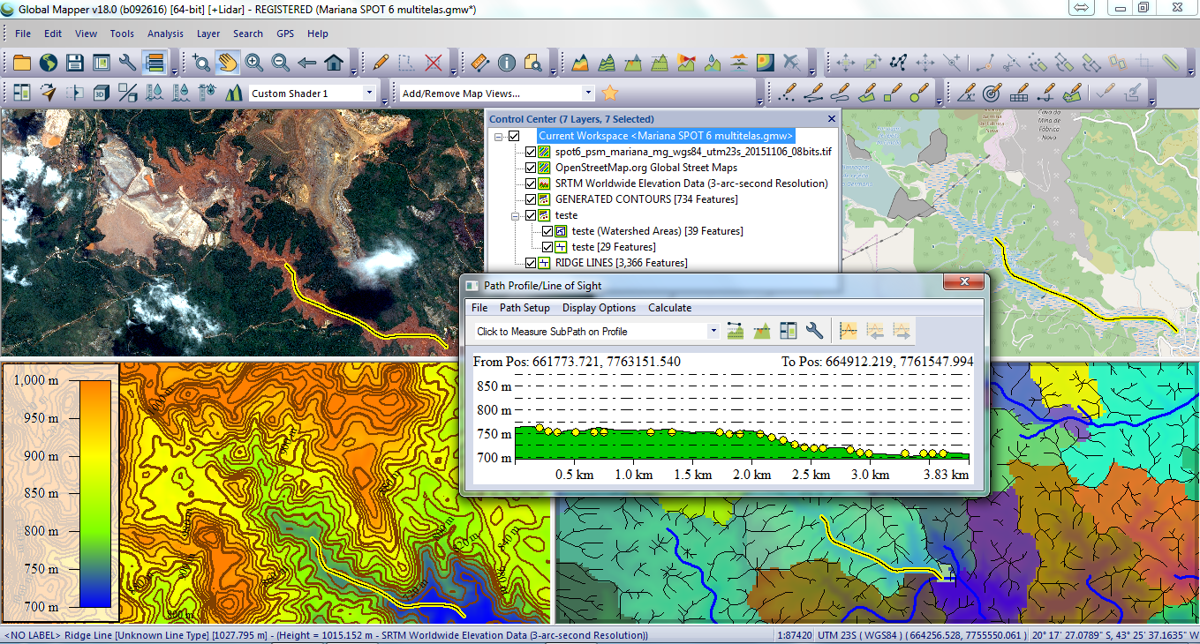Open the Analysis menu

[165, 33]
